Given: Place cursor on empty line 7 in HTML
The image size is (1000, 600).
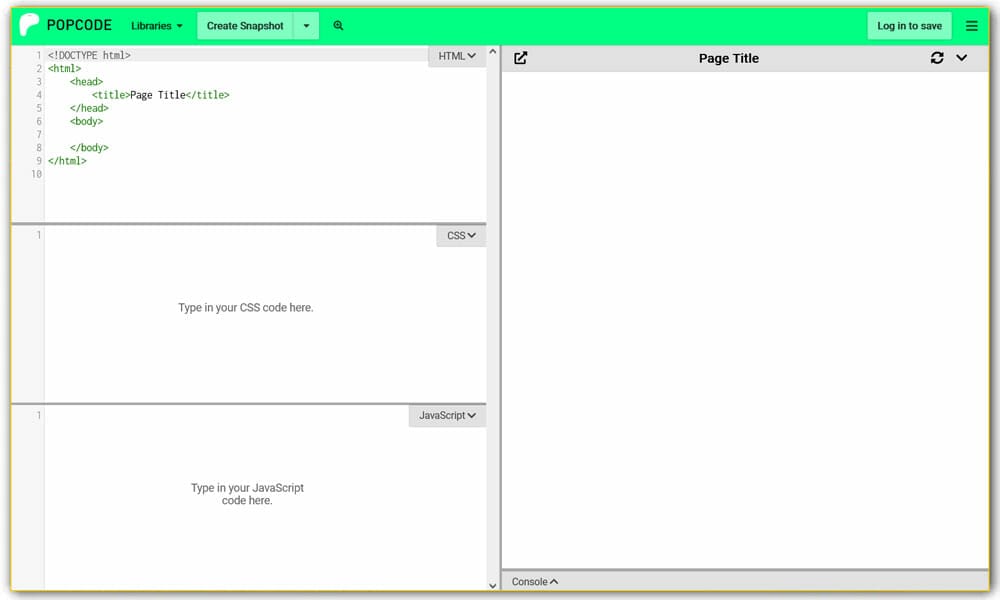Looking at the screenshot, I should coord(200,134).
